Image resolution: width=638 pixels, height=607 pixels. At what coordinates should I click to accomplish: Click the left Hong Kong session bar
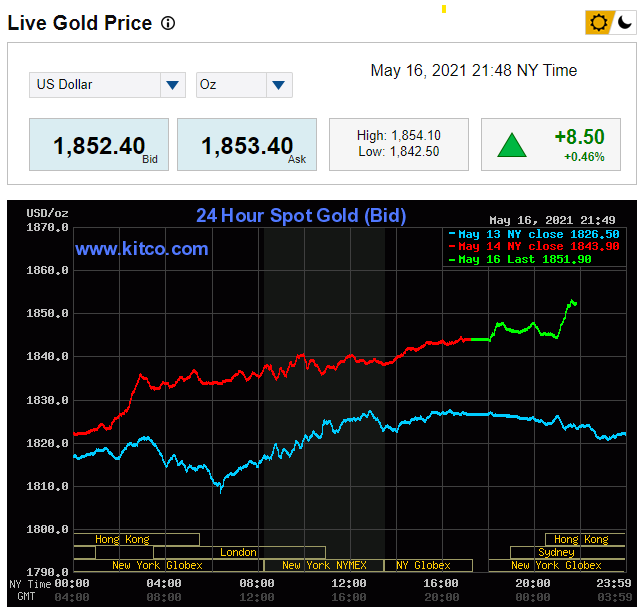click(137, 539)
